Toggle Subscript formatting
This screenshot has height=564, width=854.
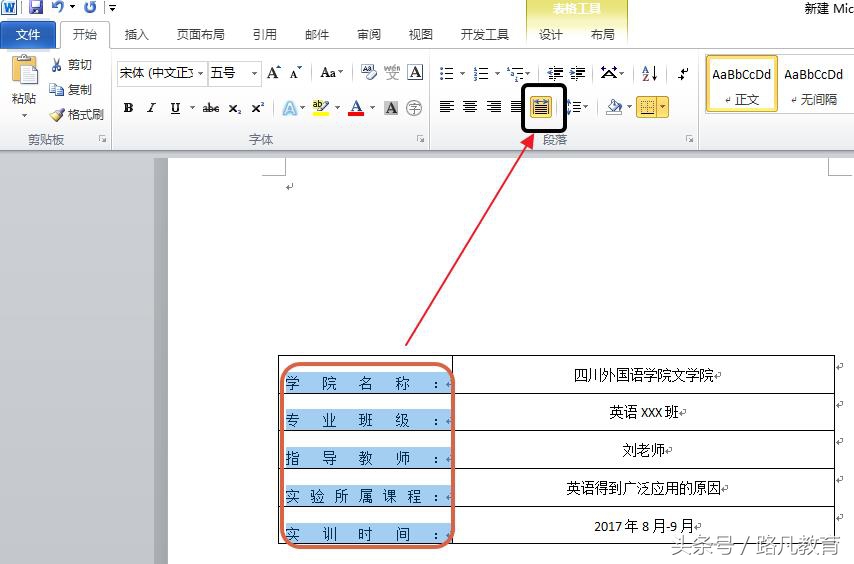point(234,108)
